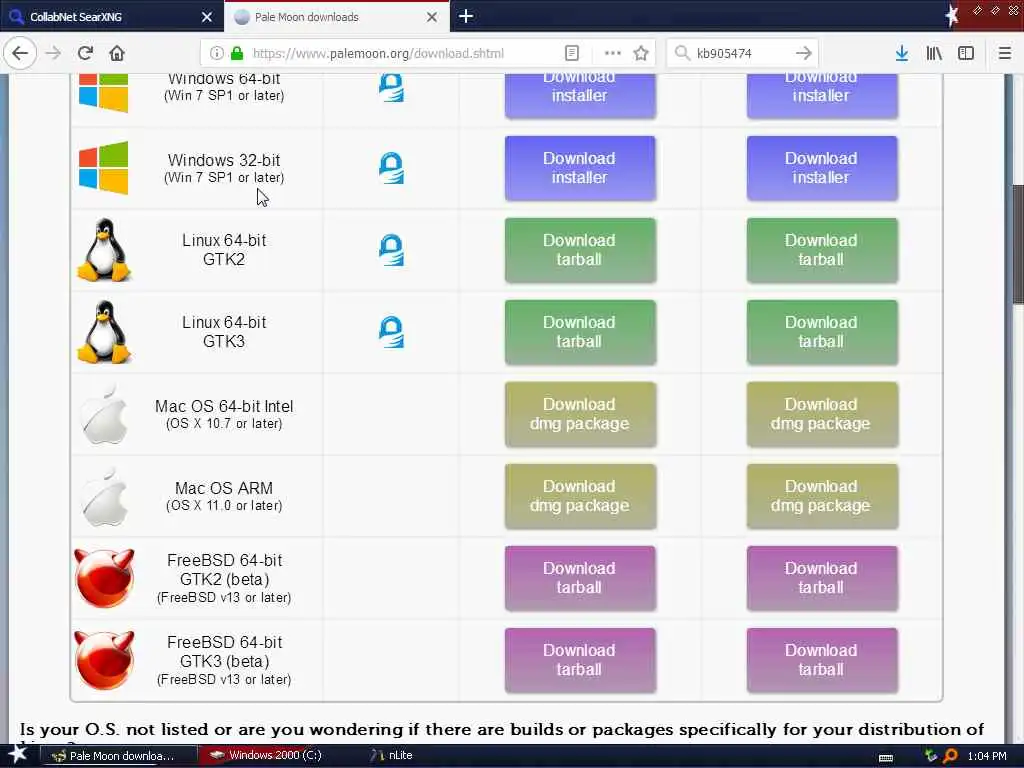Click the keyboard tray icon
Viewport: 1024px width, 768px height.
pos(886,757)
